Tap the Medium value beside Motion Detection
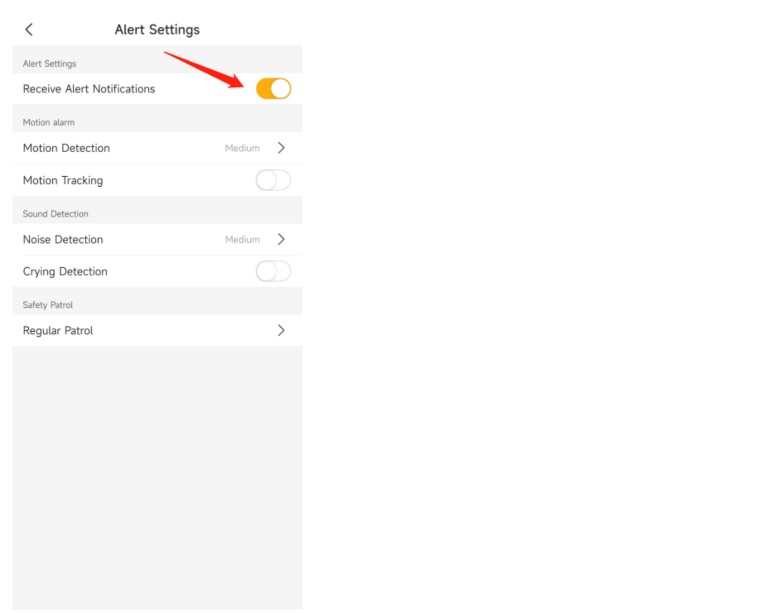 pos(242,148)
